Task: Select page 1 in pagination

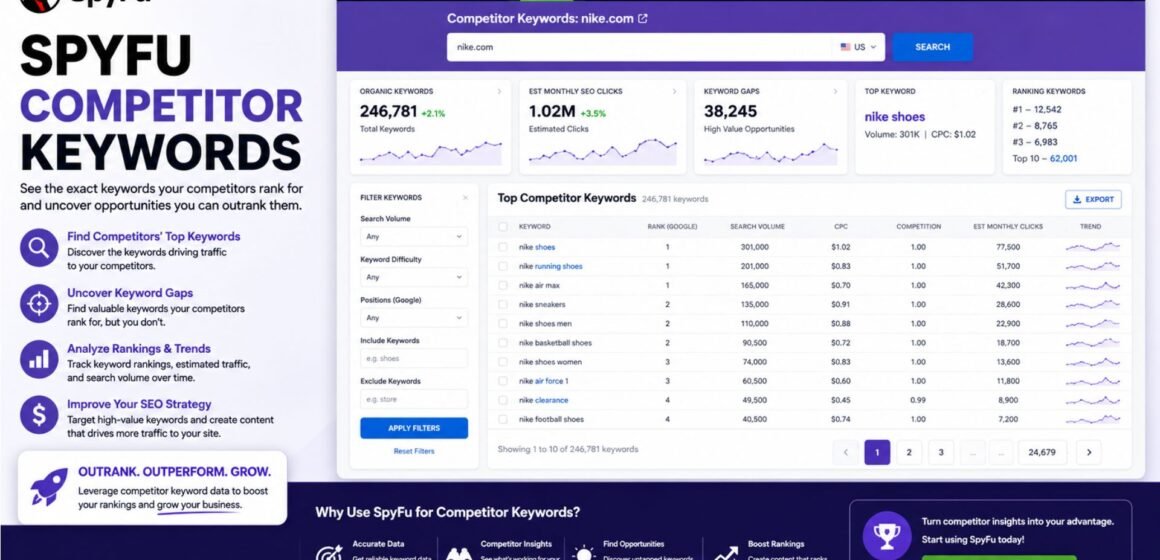Action: tap(877, 452)
